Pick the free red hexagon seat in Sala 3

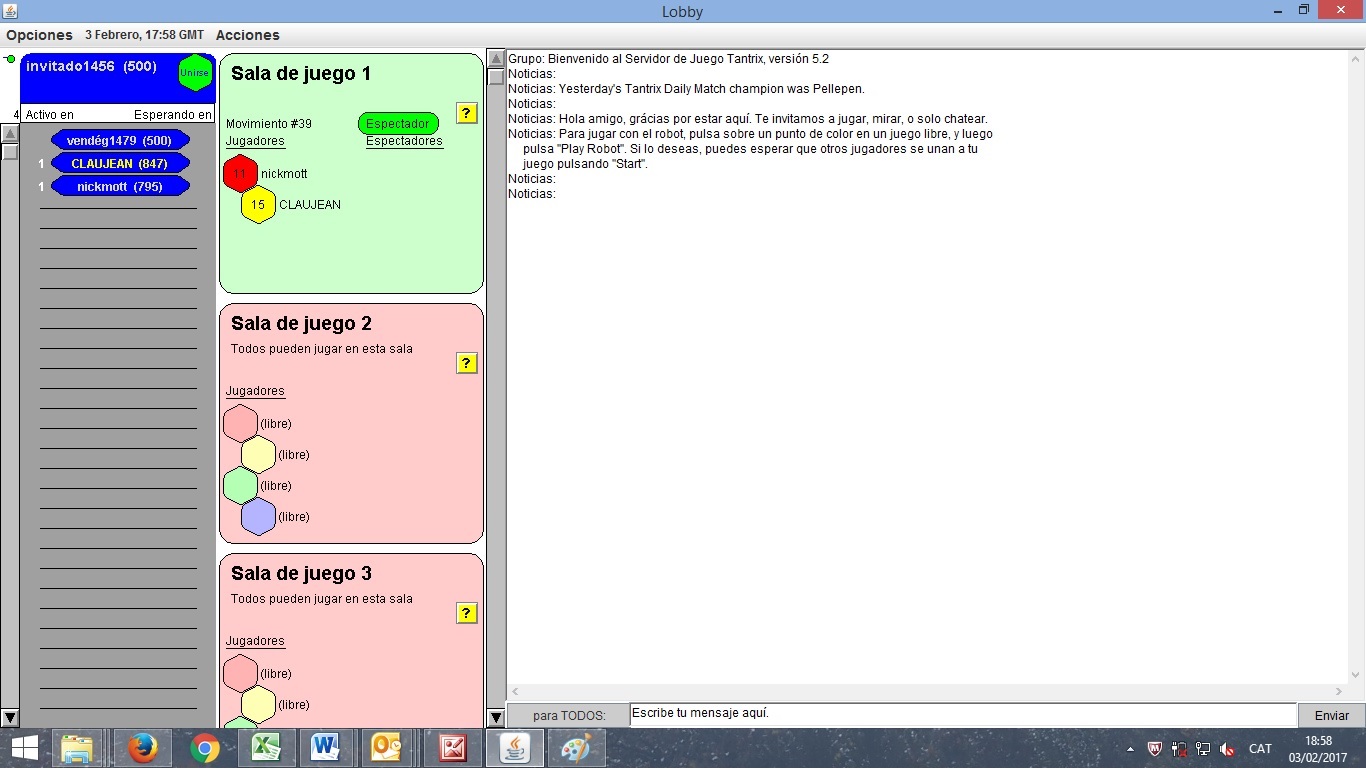(x=240, y=674)
